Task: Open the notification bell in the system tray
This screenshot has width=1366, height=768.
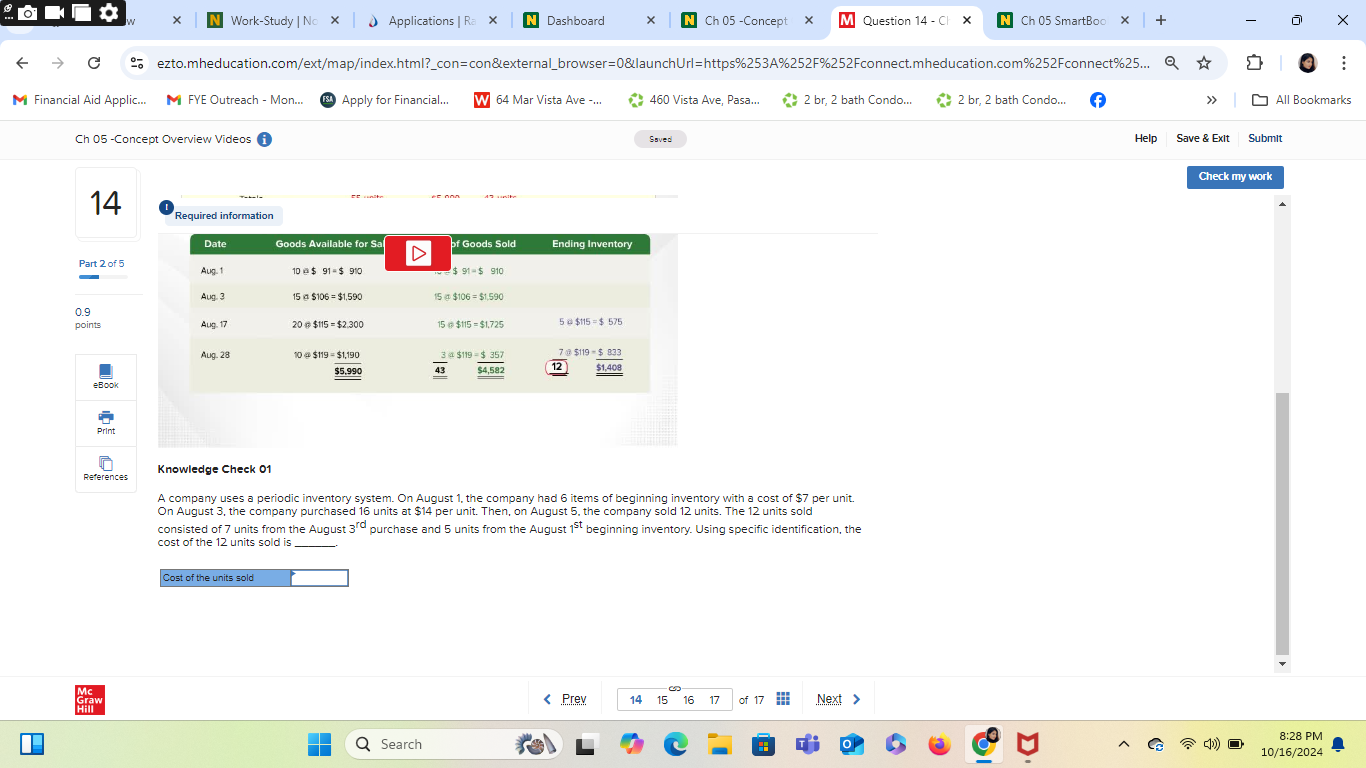Action: (x=1338, y=744)
